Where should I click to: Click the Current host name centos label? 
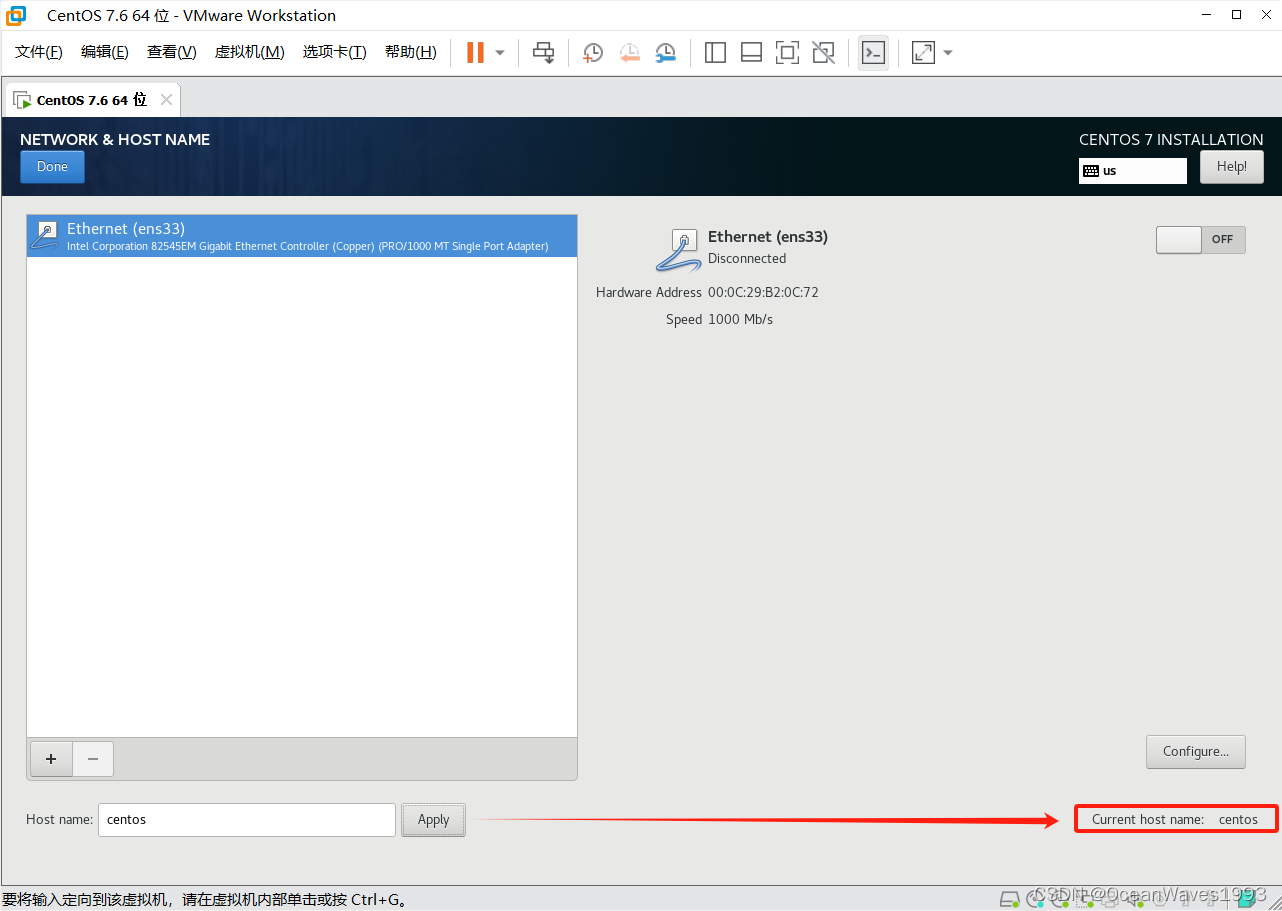1175,820
